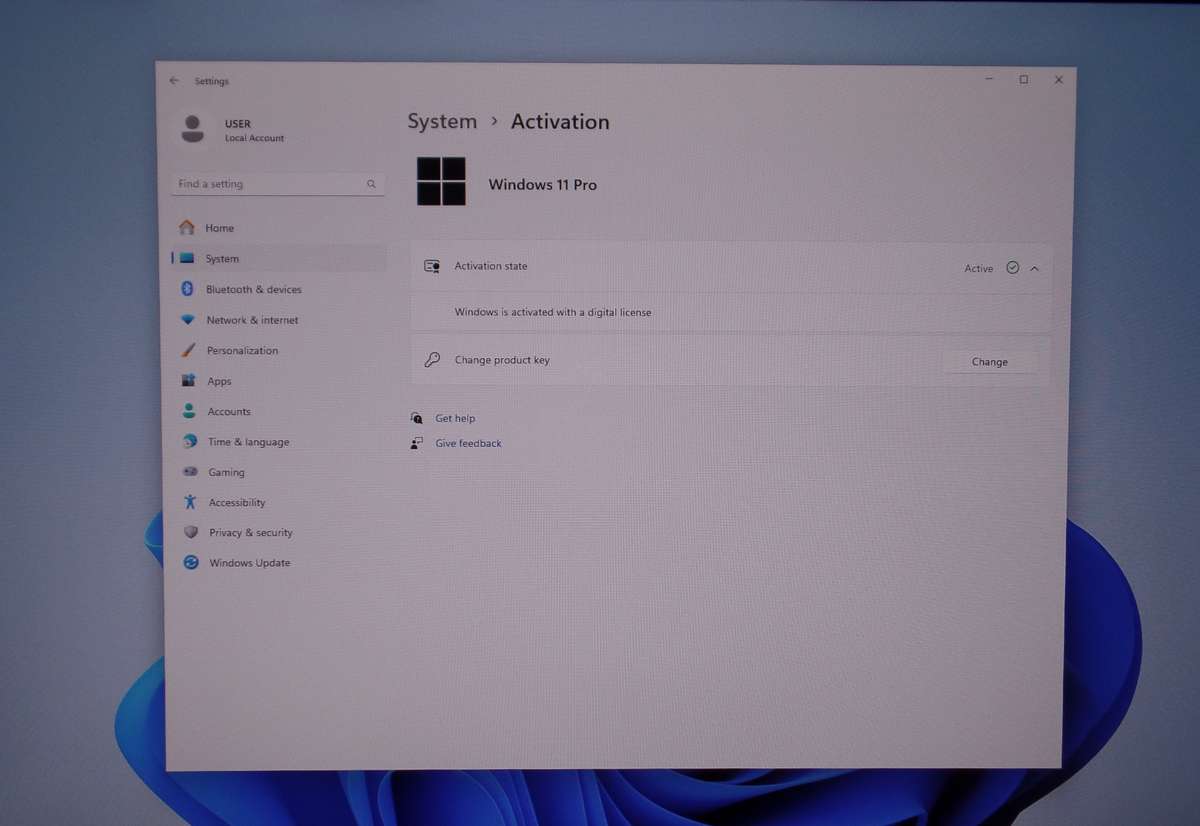
Task: Open Network & internet settings
Action: point(252,320)
